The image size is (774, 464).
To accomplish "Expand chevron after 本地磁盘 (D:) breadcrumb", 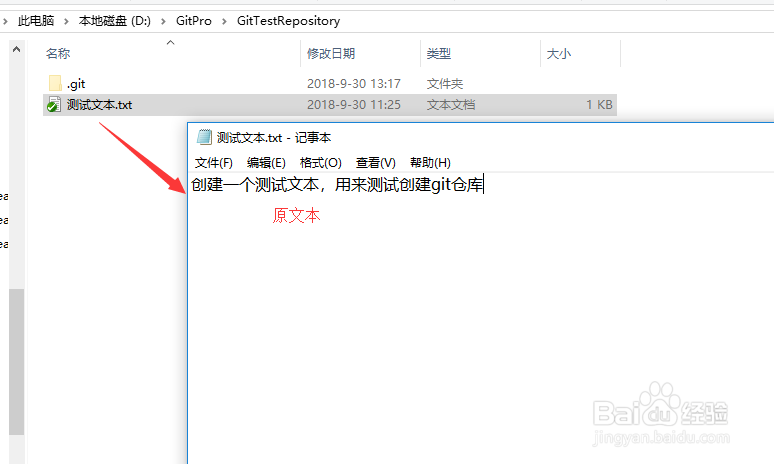I will (x=163, y=21).
